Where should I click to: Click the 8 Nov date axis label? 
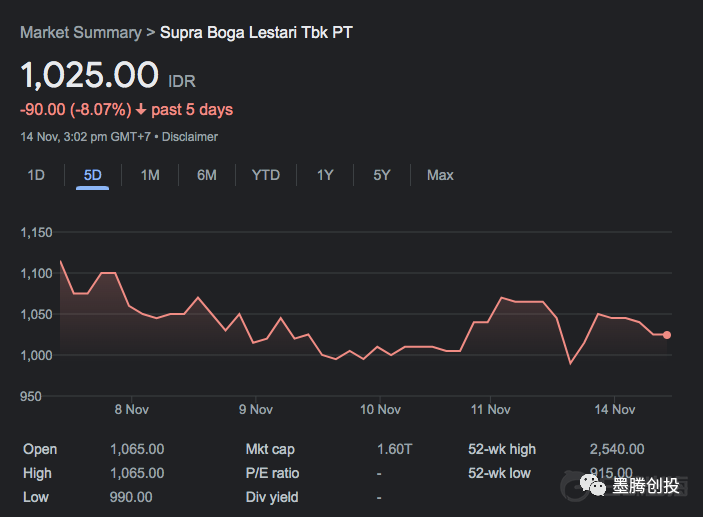tap(132, 409)
